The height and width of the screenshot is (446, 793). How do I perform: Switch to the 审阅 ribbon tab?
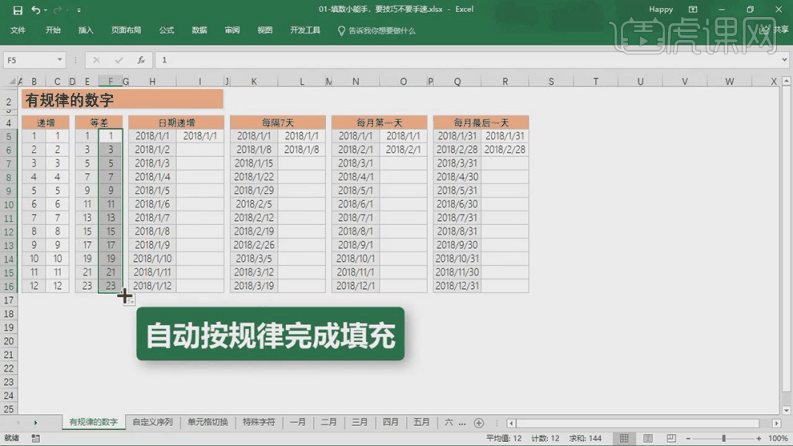(232, 30)
